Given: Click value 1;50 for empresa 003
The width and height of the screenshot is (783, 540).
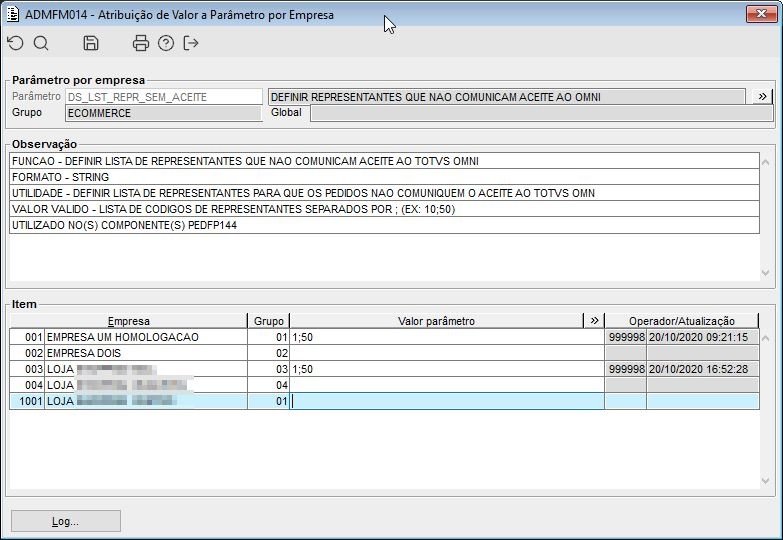Looking at the screenshot, I should [x=447, y=369].
